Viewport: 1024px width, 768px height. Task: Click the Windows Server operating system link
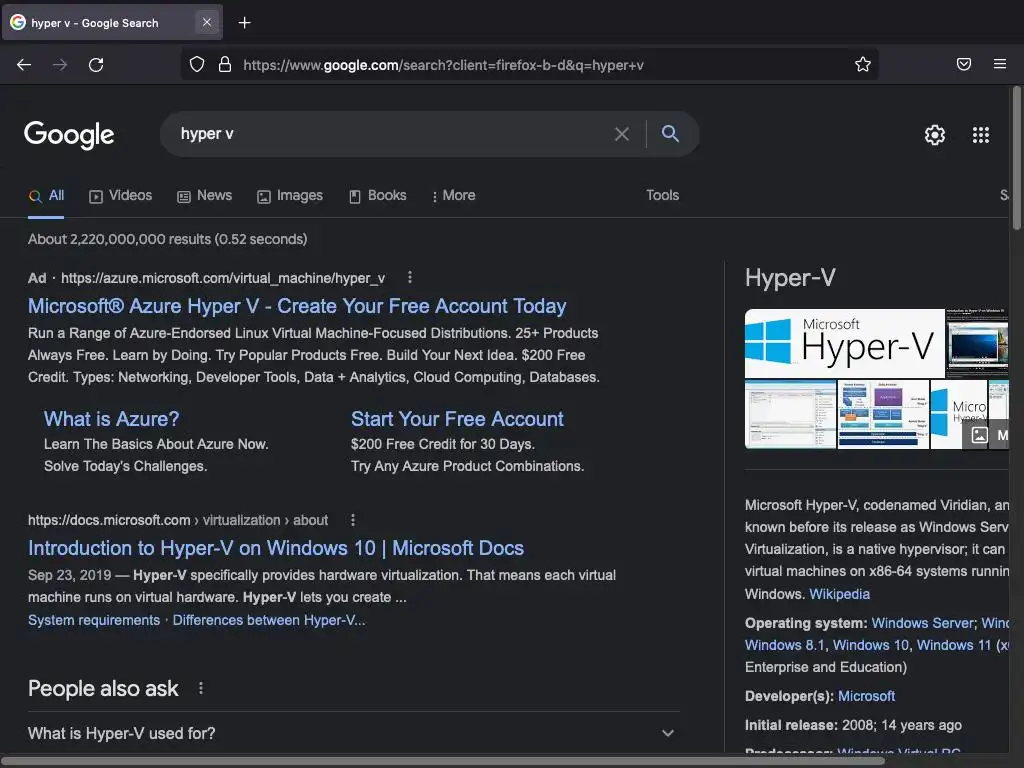(x=922, y=622)
